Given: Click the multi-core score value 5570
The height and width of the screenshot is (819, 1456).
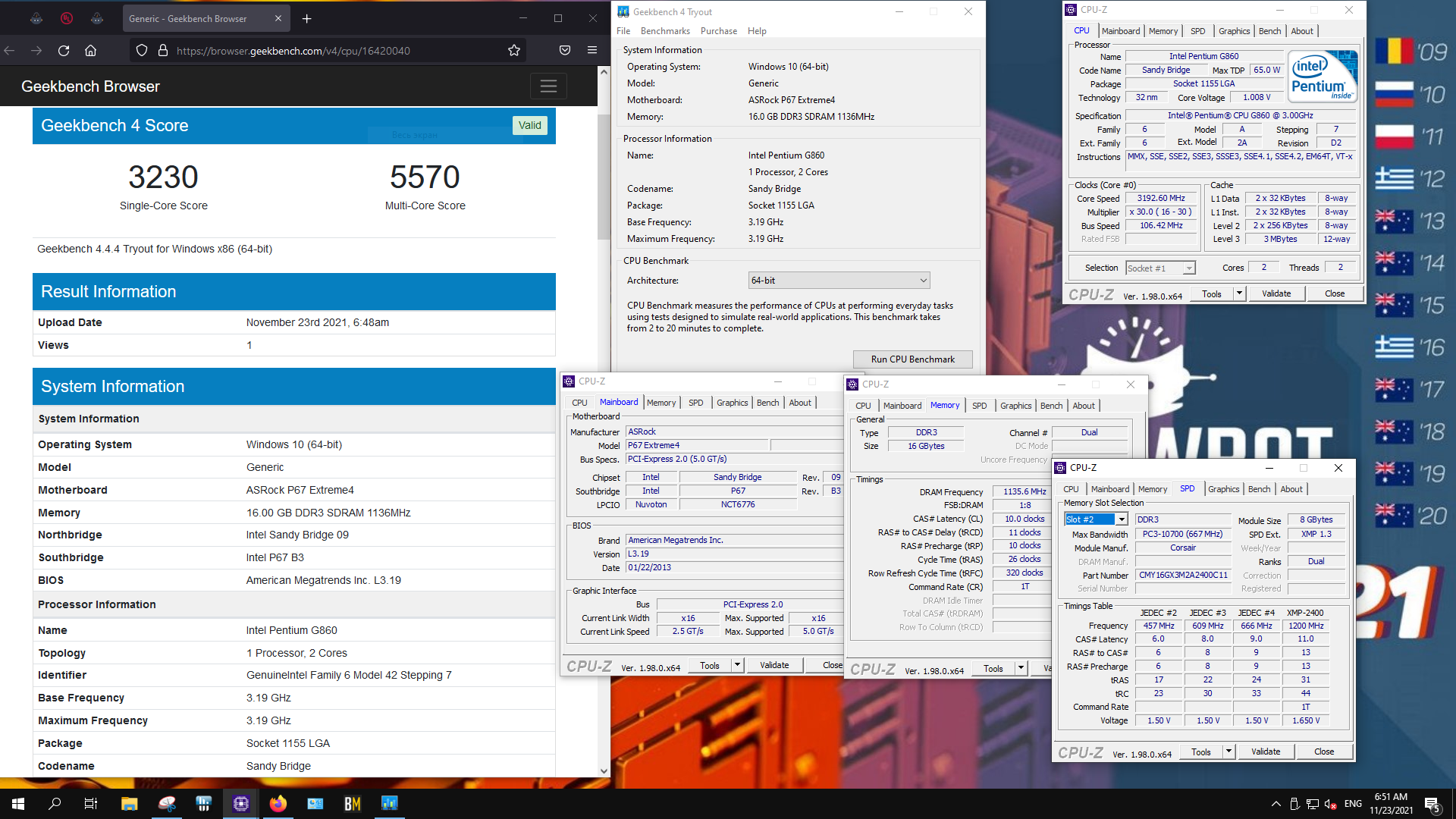Looking at the screenshot, I should coord(425,177).
